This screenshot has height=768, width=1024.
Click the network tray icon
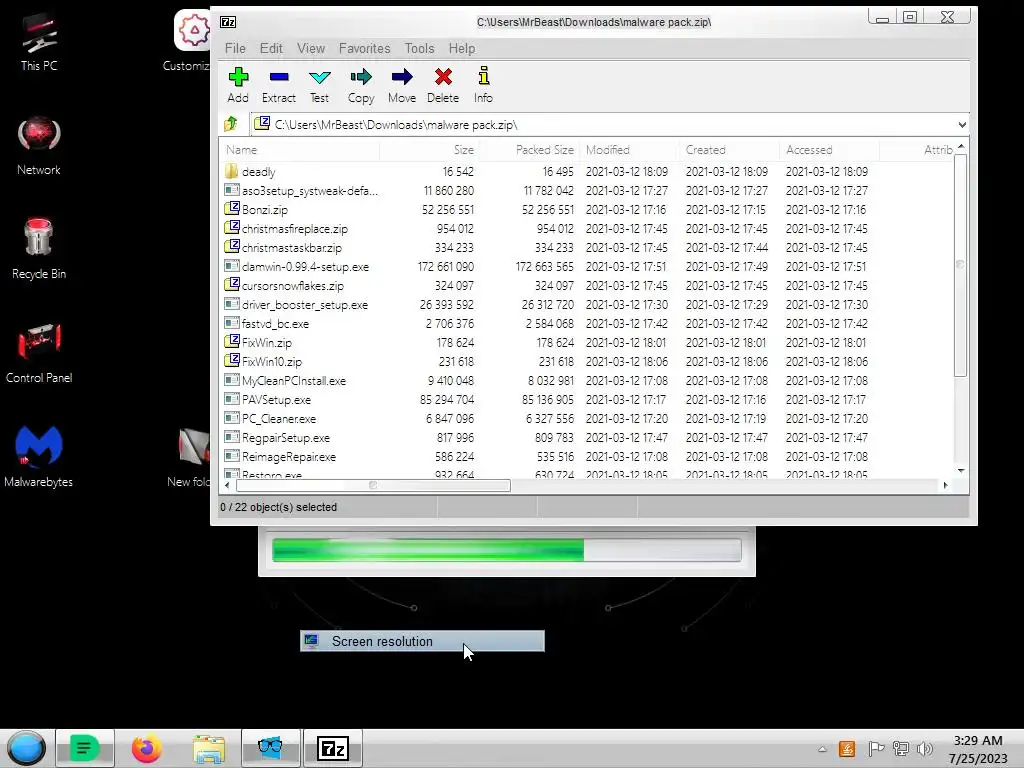coord(901,749)
